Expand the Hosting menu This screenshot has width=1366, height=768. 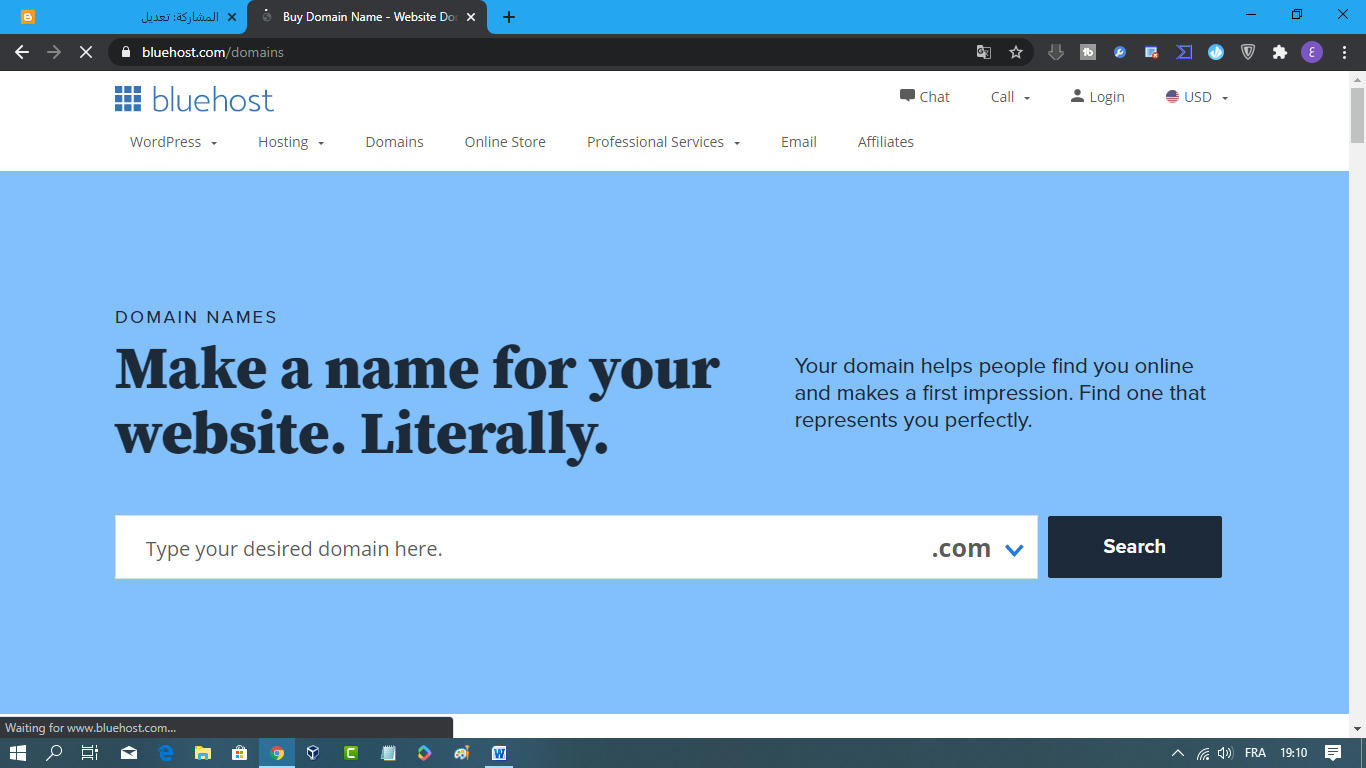click(x=291, y=142)
